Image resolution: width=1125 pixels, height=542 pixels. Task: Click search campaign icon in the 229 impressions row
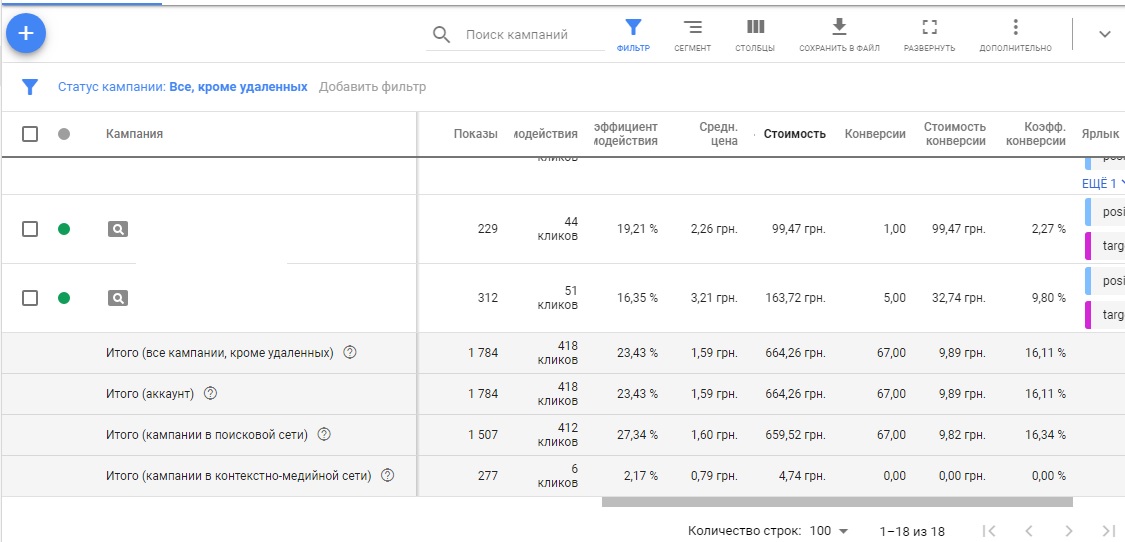point(118,229)
